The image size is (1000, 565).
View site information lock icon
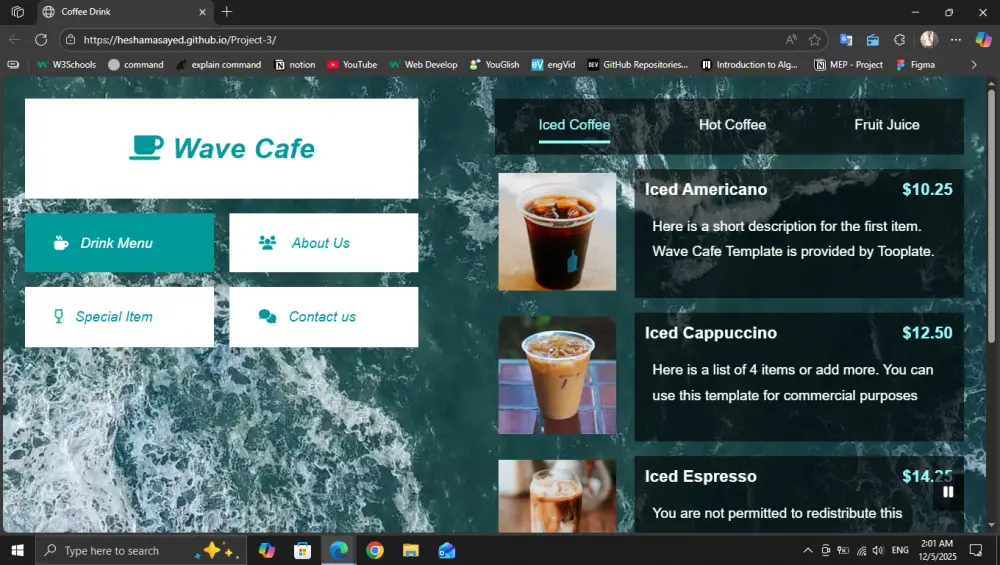tap(71, 40)
